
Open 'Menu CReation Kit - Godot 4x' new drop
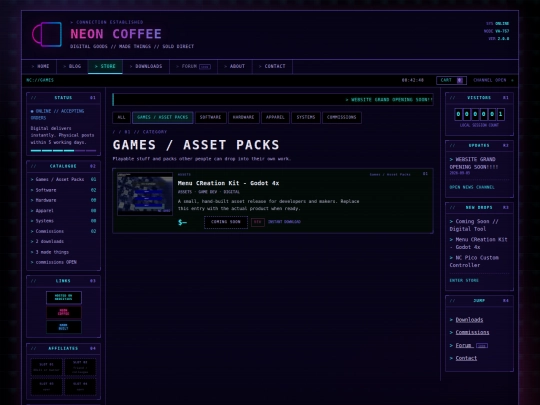[x=478, y=243]
